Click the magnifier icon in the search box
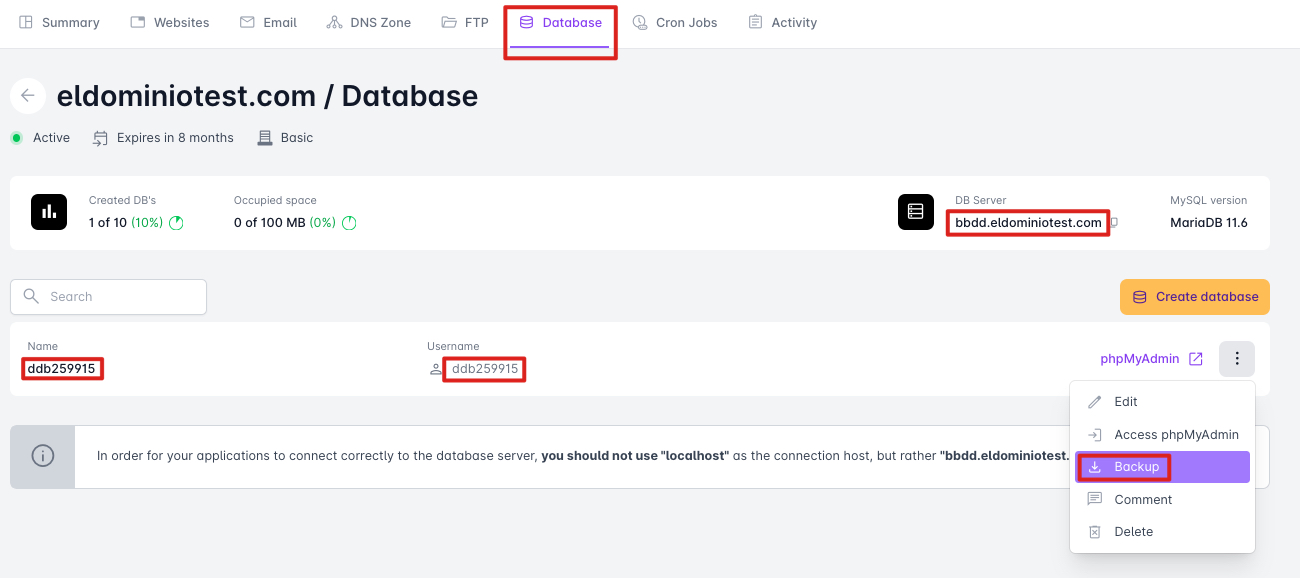The image size is (1300, 578). [x=32, y=297]
